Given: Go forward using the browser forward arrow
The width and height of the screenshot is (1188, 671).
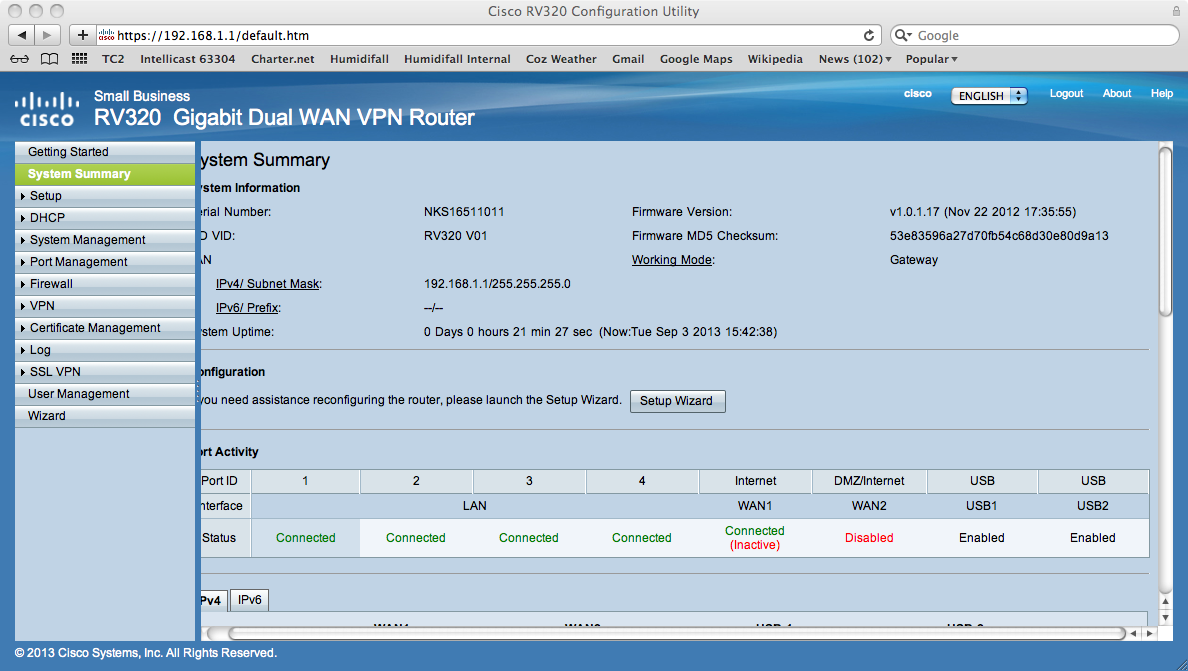Looking at the screenshot, I should tap(47, 35).
